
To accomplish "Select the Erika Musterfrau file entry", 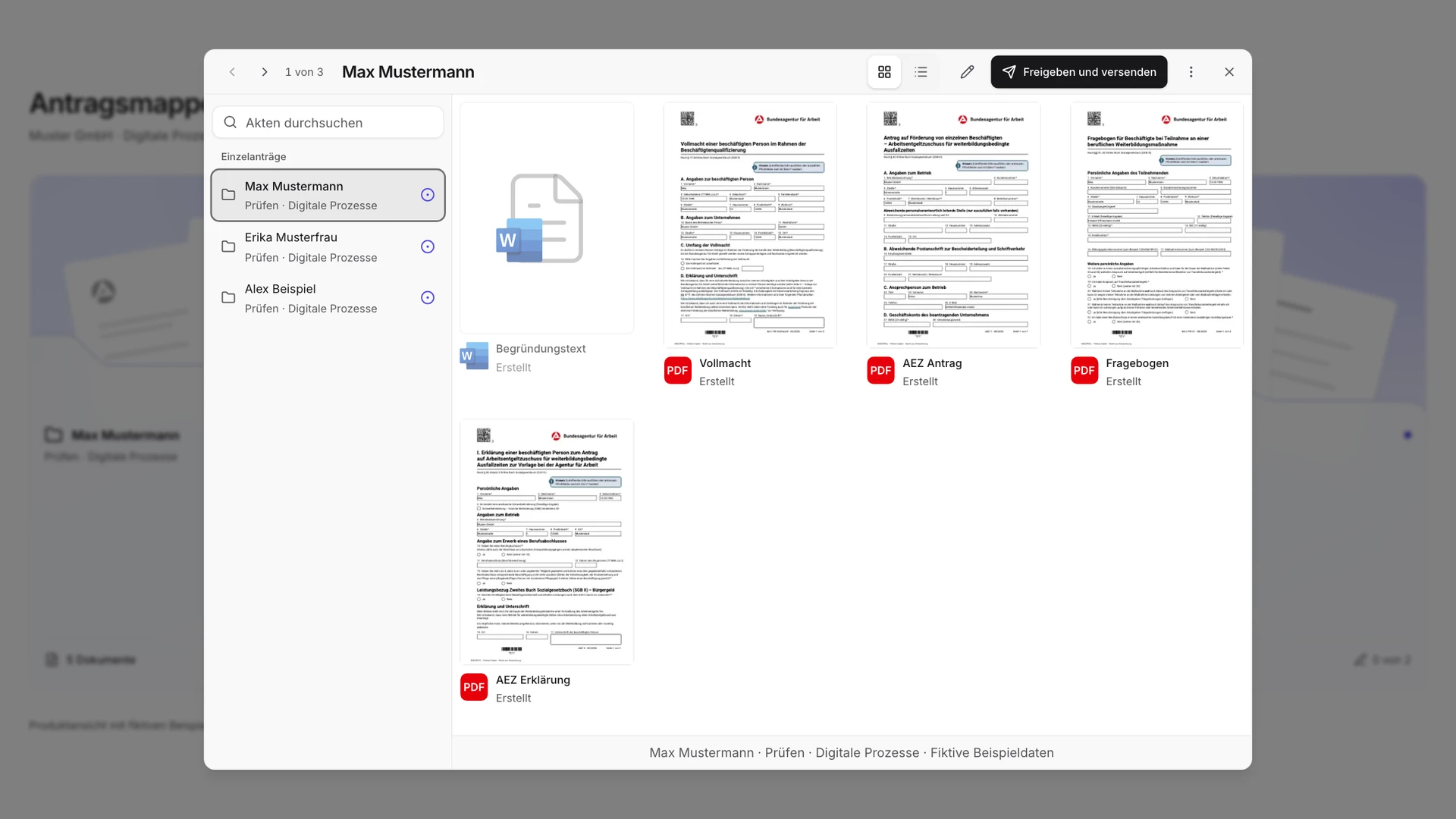I will coord(328,246).
